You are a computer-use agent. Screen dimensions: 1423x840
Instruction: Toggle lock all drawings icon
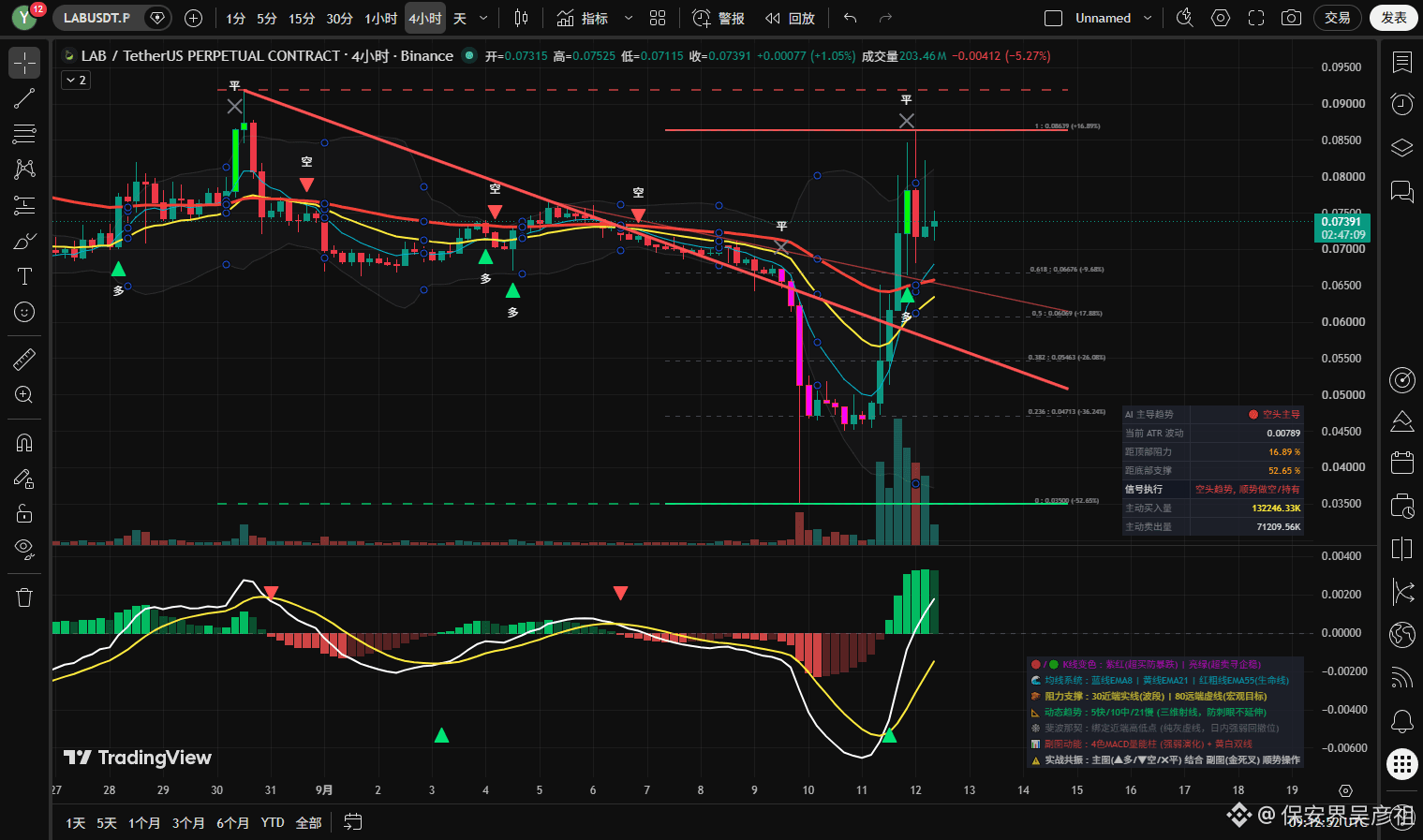[x=24, y=513]
